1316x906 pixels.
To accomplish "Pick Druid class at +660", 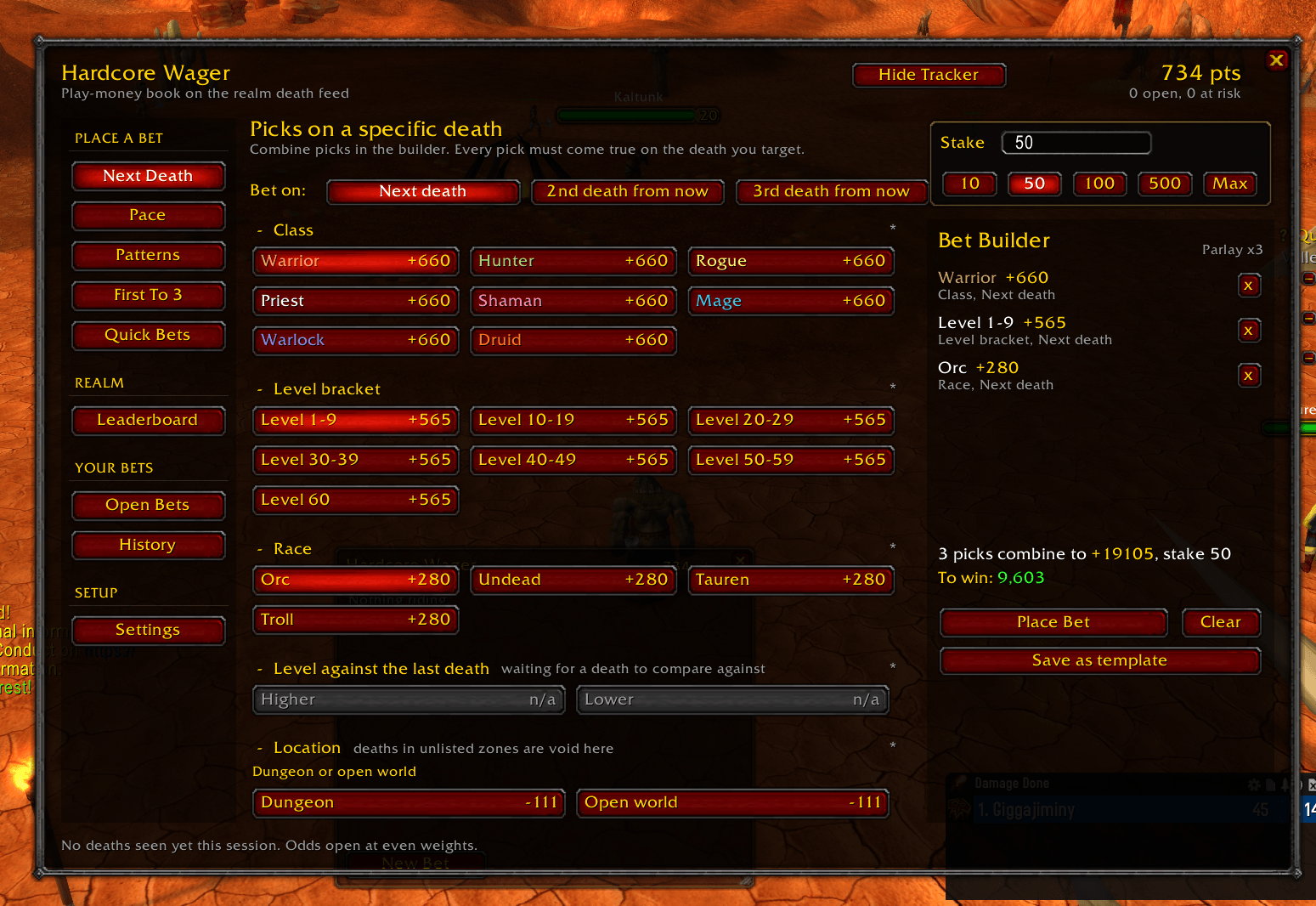I will click(x=573, y=341).
